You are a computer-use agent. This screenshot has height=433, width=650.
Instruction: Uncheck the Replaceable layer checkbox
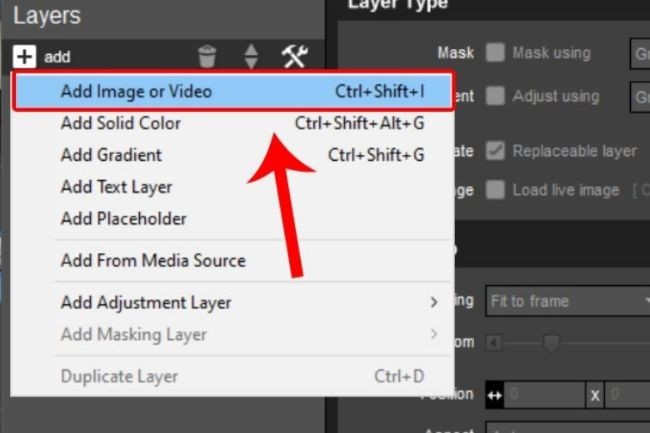click(495, 151)
